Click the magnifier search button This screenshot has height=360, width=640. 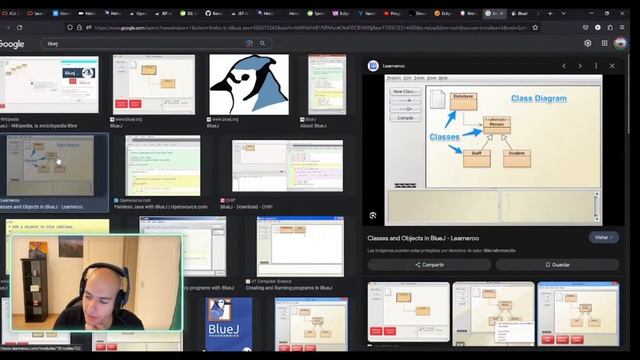(262, 43)
